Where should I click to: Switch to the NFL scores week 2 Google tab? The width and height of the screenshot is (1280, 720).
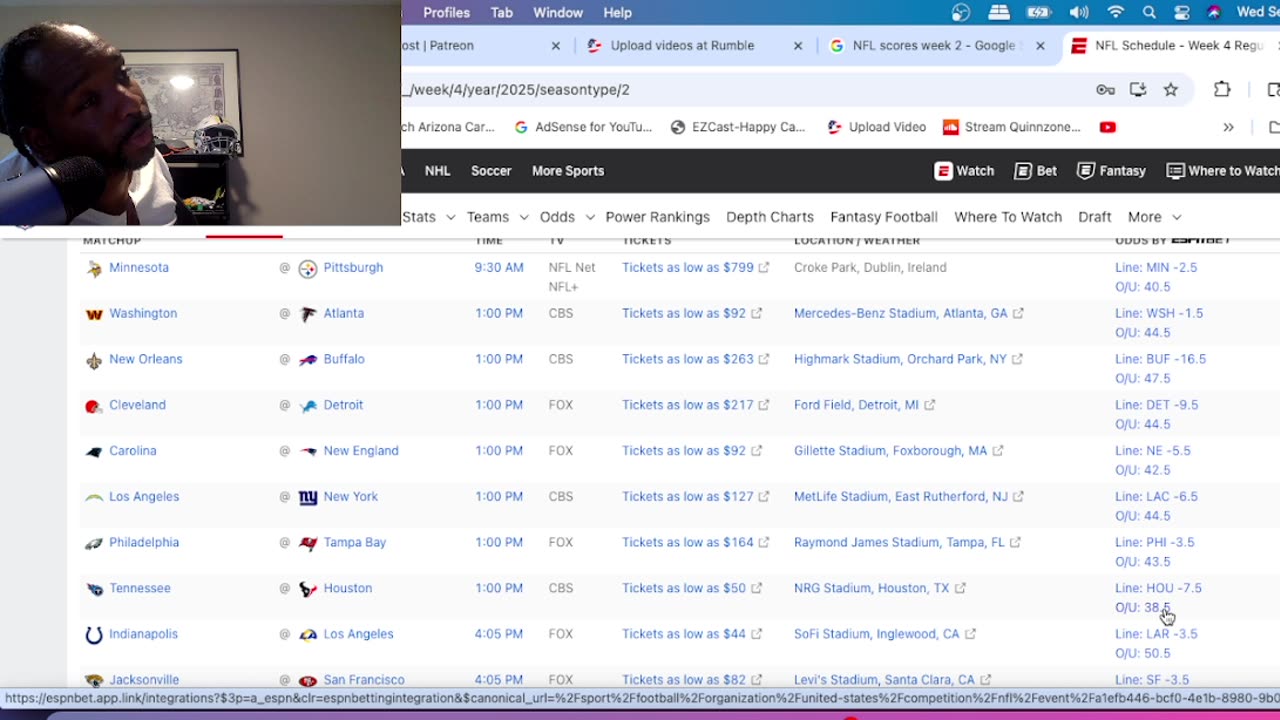click(937, 46)
